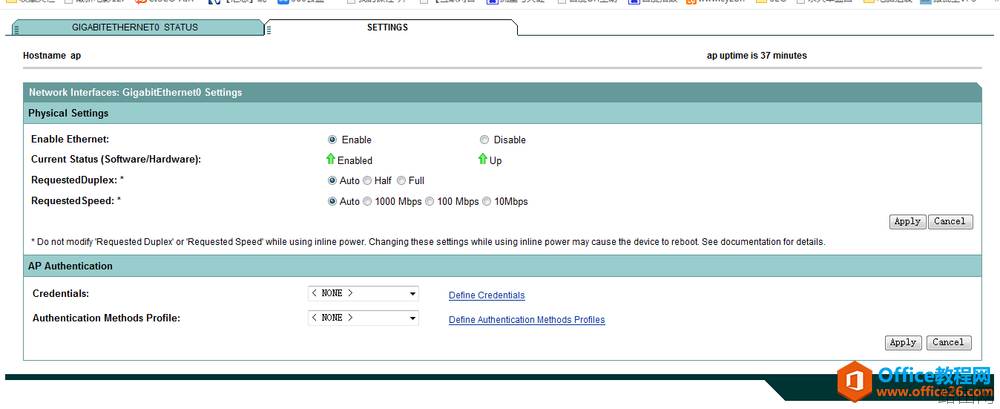Click the 'ap uptime is 37 minutes' text

(x=756, y=56)
